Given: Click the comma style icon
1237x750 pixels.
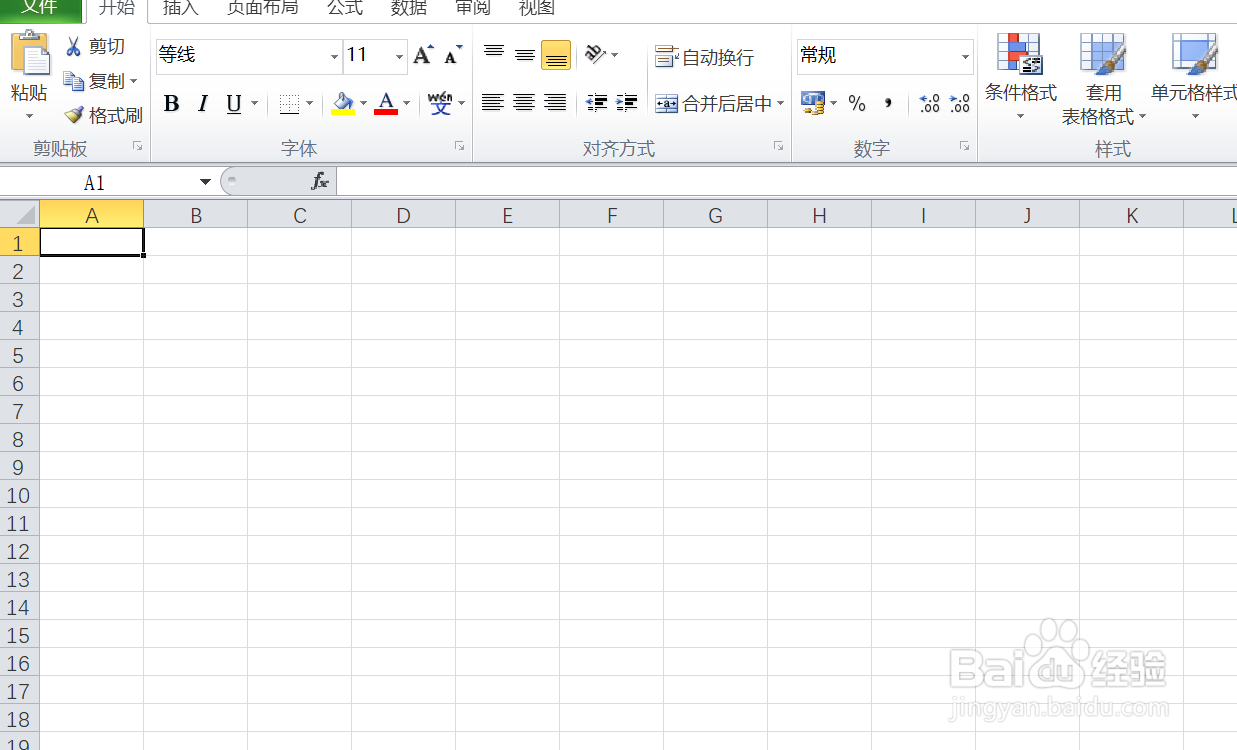Looking at the screenshot, I should (888, 103).
